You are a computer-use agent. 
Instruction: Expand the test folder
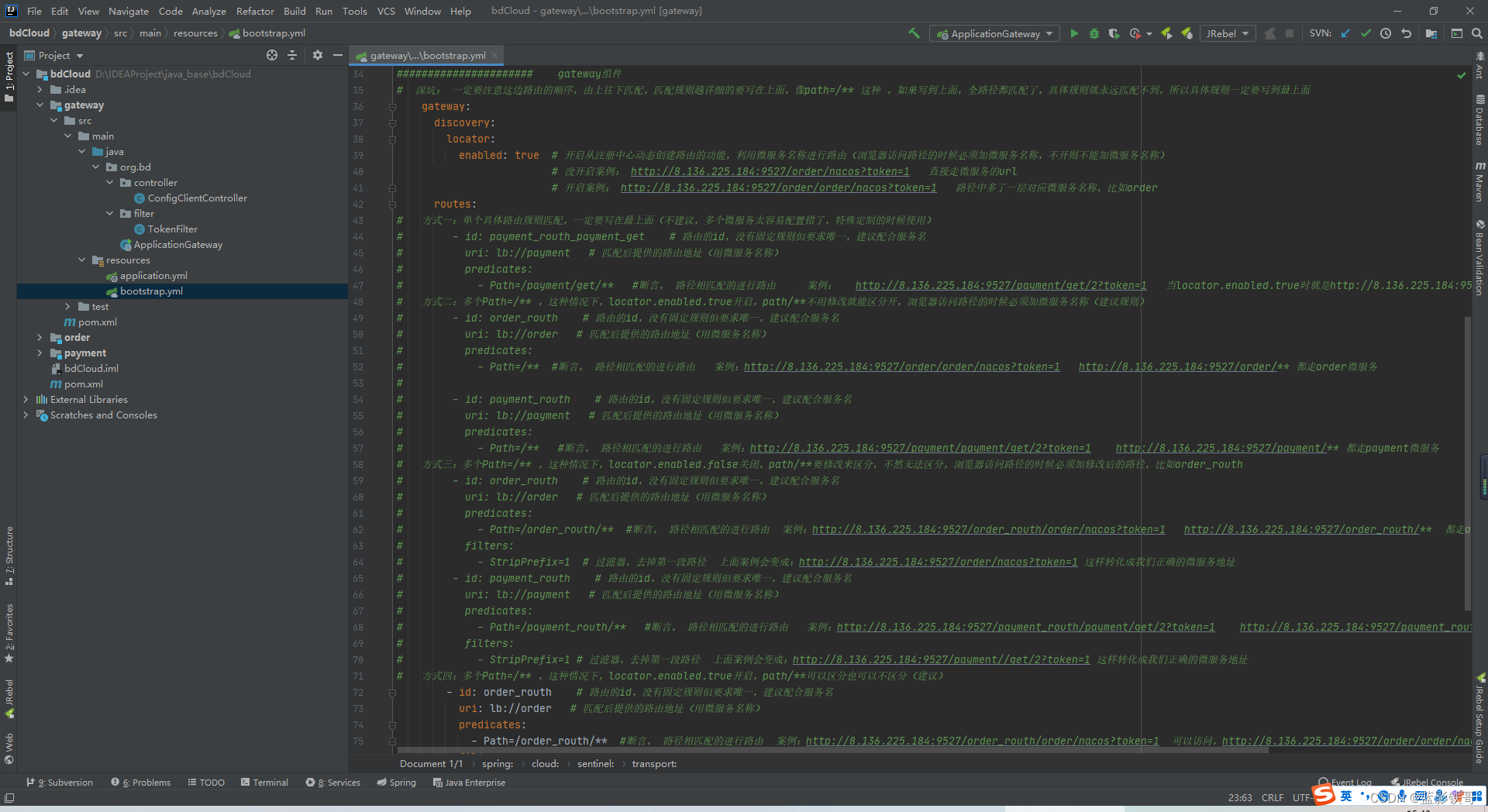click(x=67, y=306)
